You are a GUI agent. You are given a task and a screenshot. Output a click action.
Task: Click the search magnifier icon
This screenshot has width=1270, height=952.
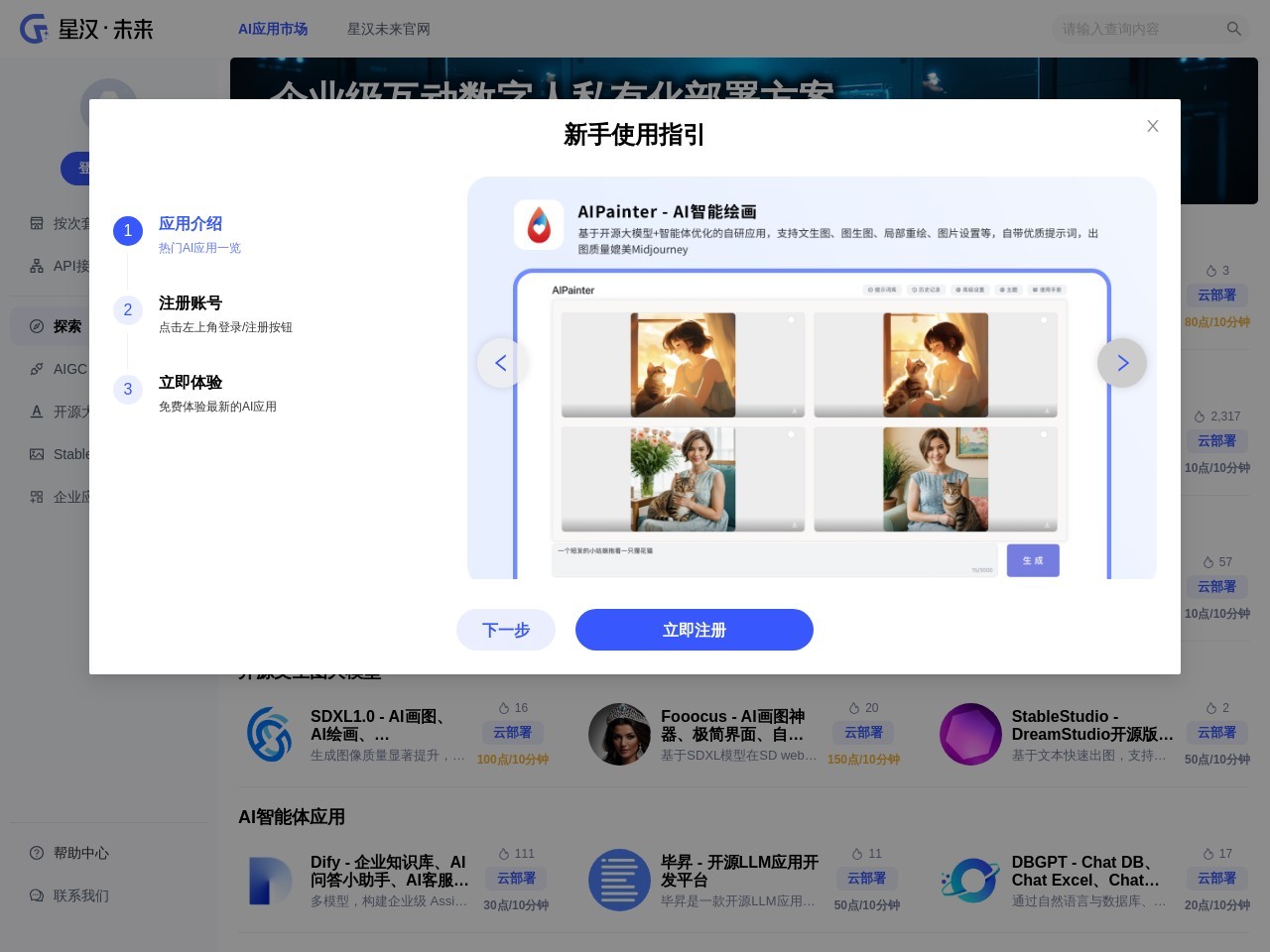click(x=1233, y=29)
